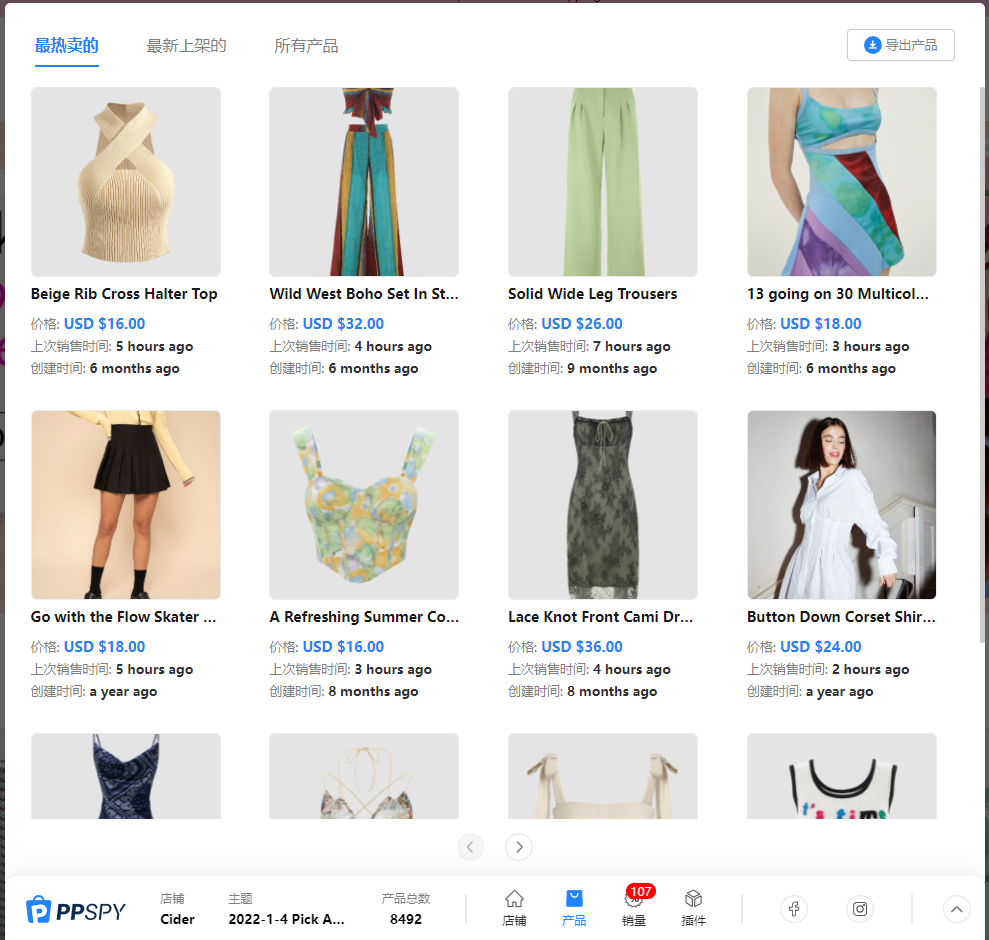Switch to the 最热卖的 tab
The height and width of the screenshot is (940, 989).
point(66,46)
